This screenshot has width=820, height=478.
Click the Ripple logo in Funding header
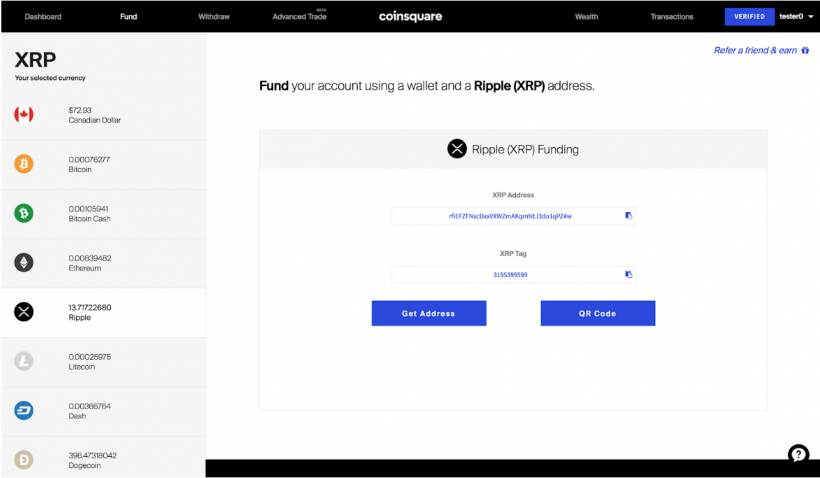click(x=457, y=149)
